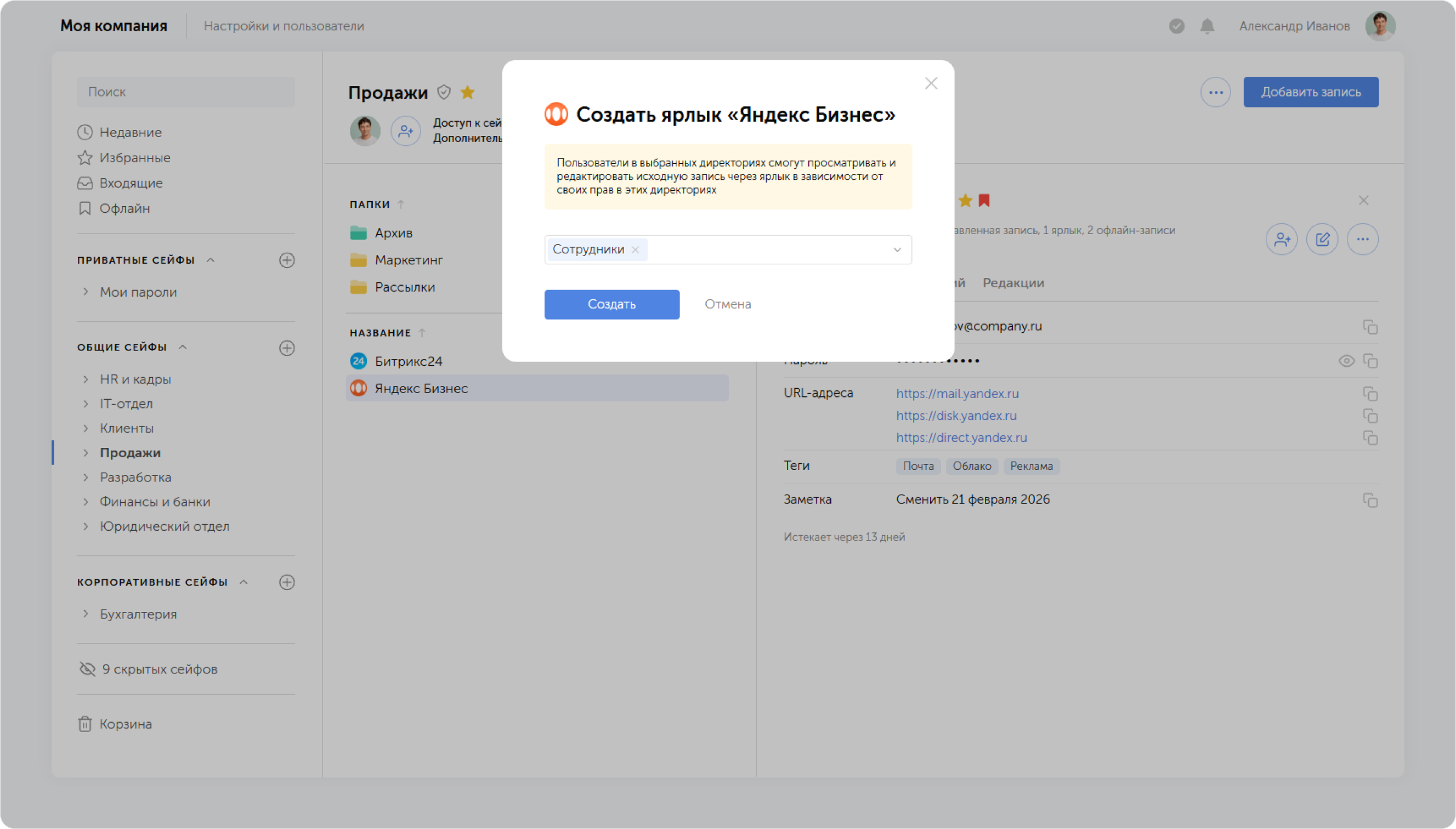Remove the Сотрудники chip from selector

point(635,249)
